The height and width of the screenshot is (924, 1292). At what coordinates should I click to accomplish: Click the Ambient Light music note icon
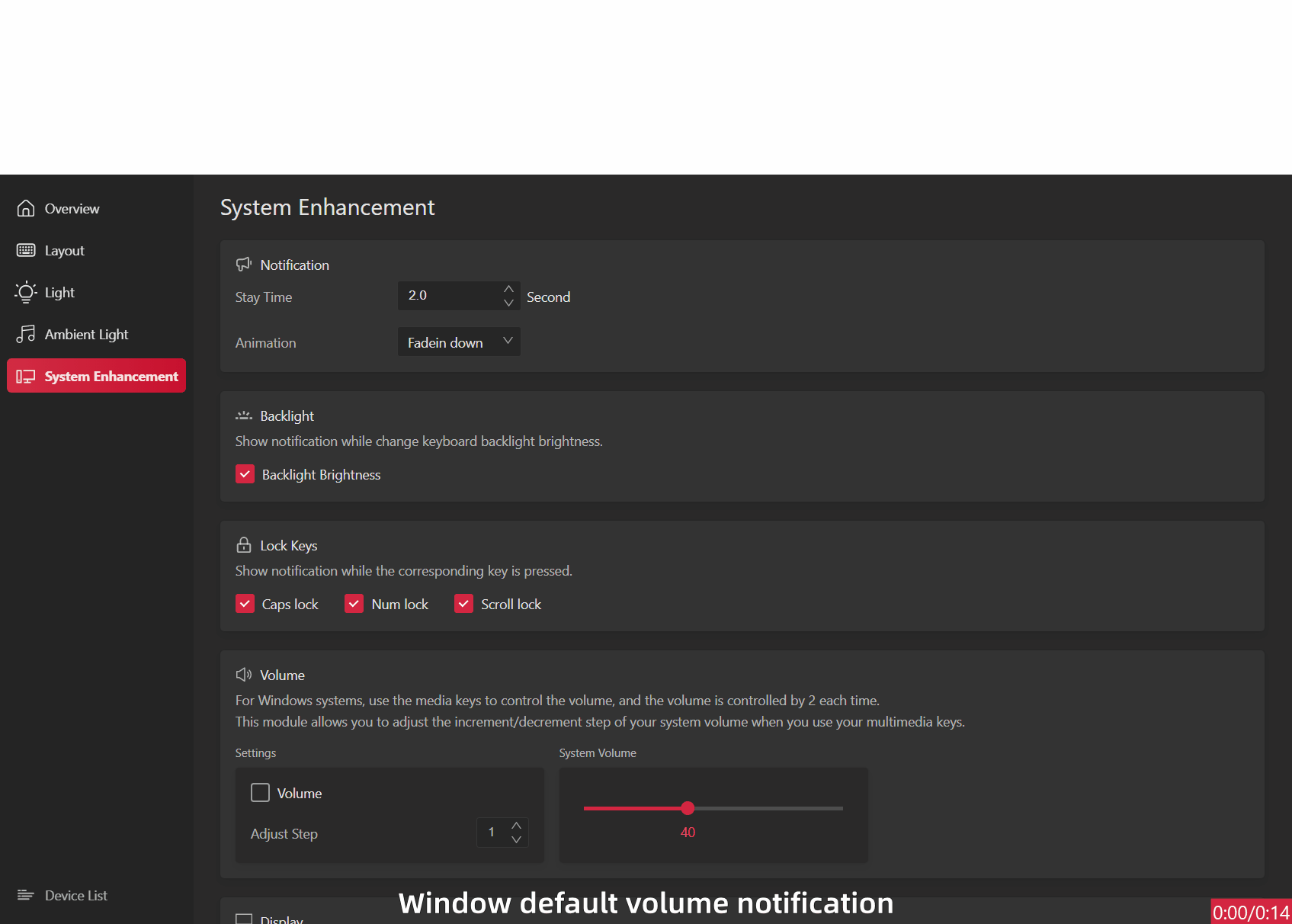click(x=26, y=334)
